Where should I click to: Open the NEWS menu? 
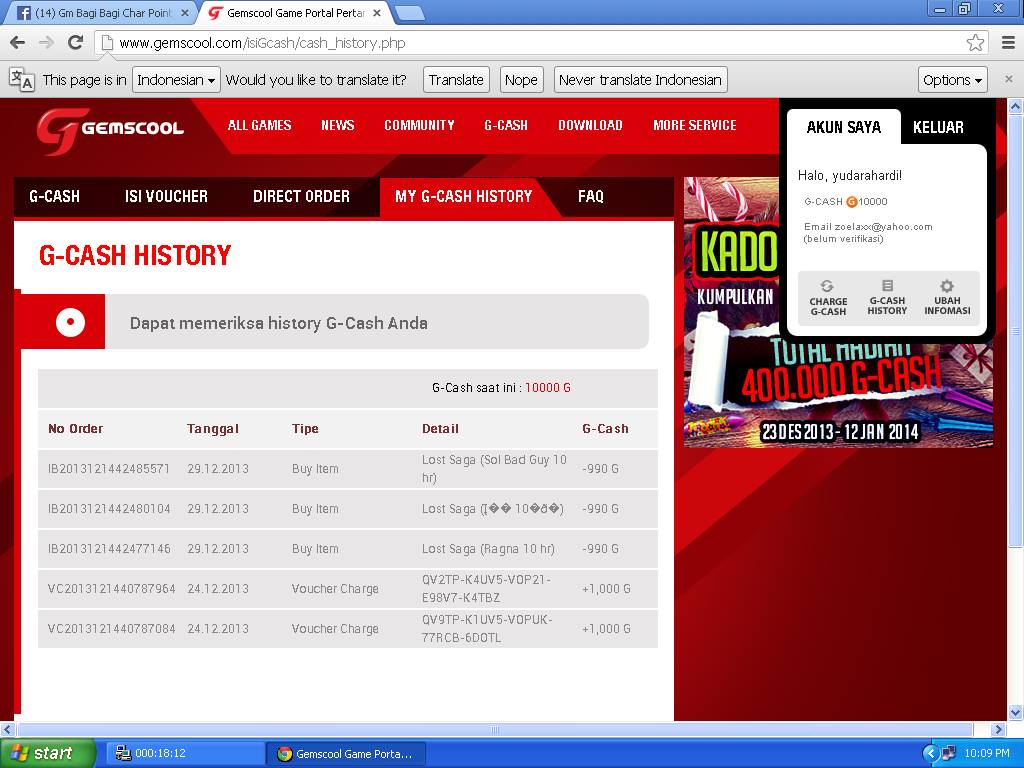pos(337,125)
